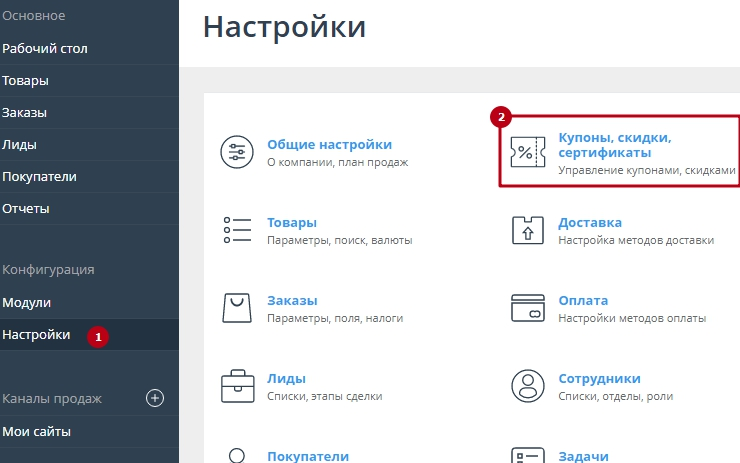Select Лиды in the sidebar menu
The image size is (740, 463).
tap(20, 144)
